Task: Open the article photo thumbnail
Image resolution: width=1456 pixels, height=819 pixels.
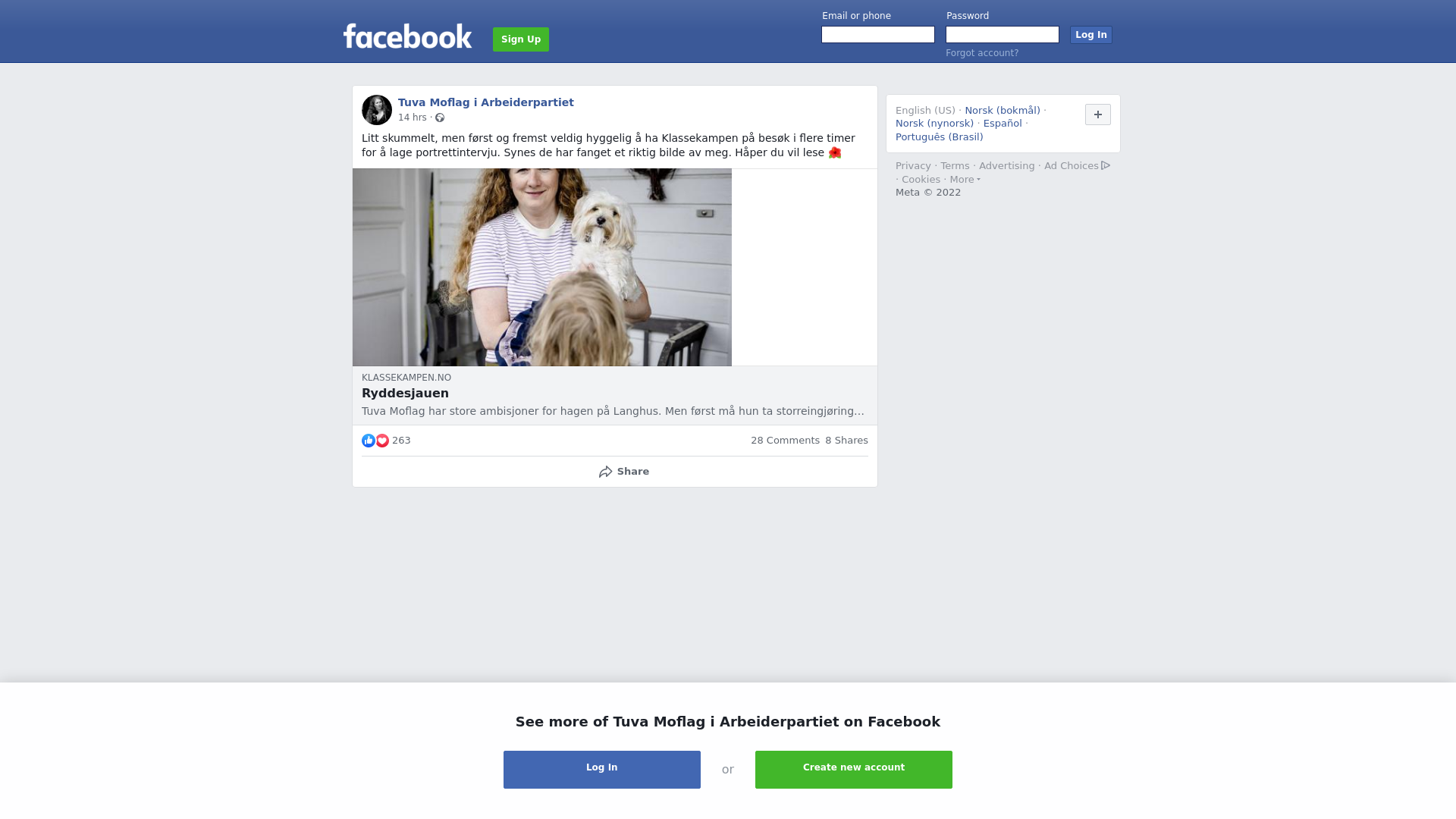Action: [x=542, y=267]
